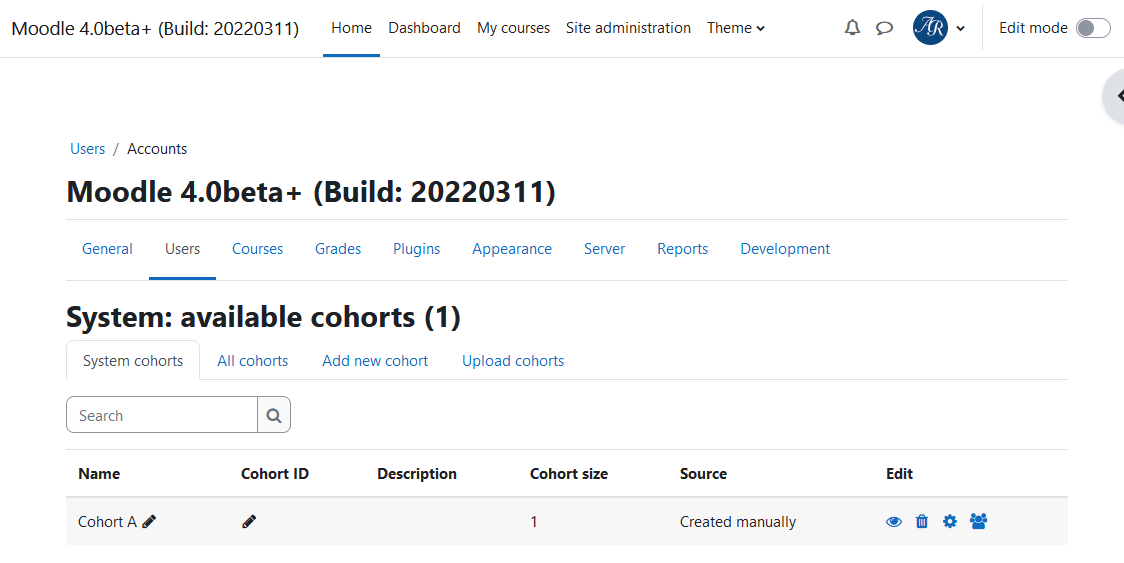This screenshot has height=563, width=1124.
Task: Delete Cohort A with trash icon
Action: 922,521
